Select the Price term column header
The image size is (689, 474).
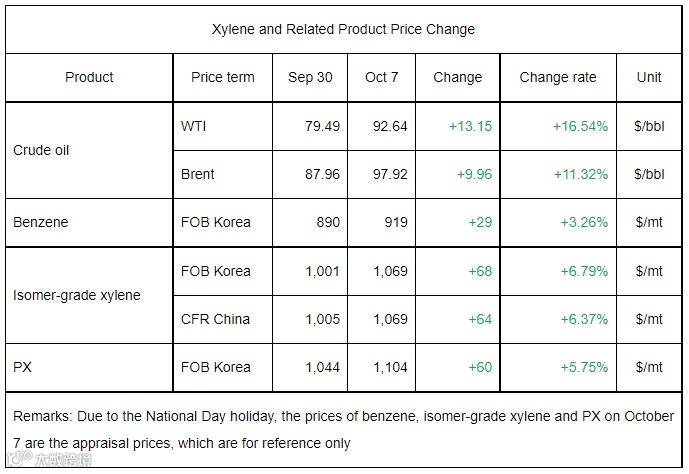coord(222,77)
